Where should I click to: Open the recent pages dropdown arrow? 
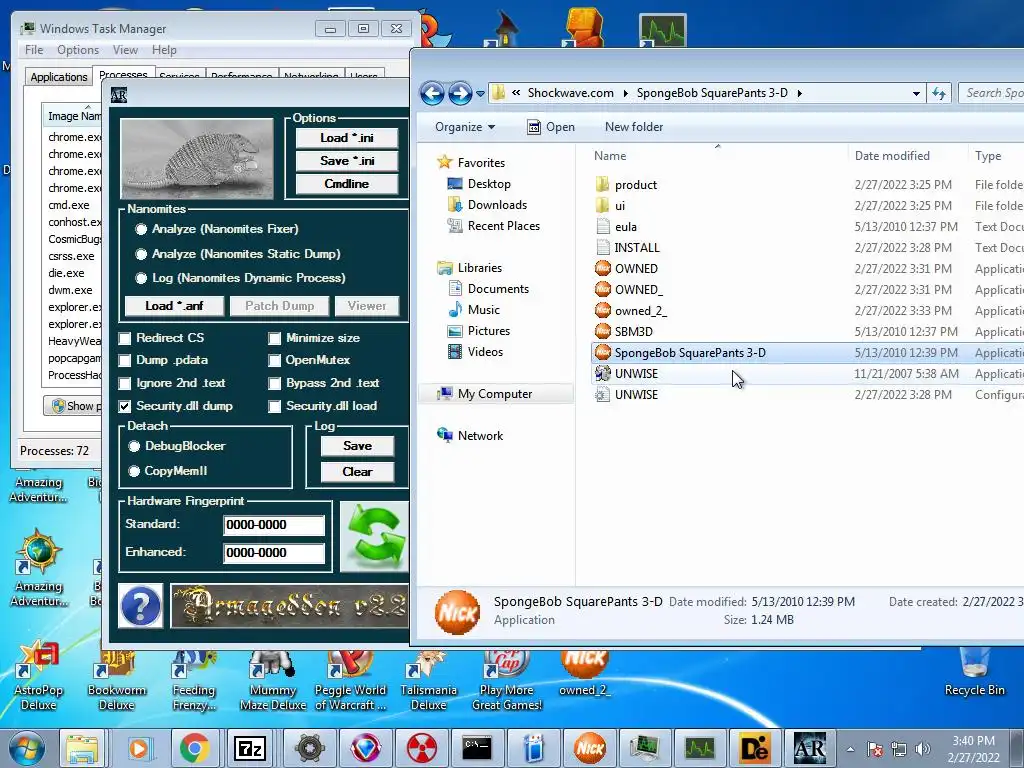481,93
